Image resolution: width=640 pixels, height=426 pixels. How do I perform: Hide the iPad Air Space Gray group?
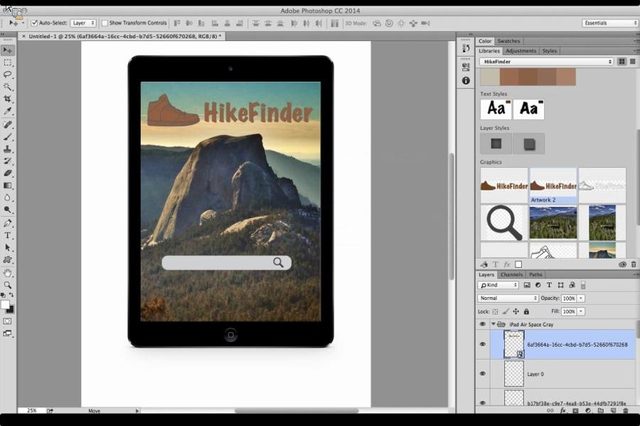(482, 324)
